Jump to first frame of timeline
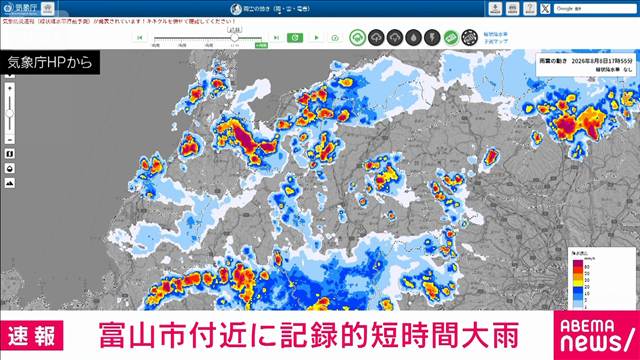The height and width of the screenshot is (360, 640). 140,38
